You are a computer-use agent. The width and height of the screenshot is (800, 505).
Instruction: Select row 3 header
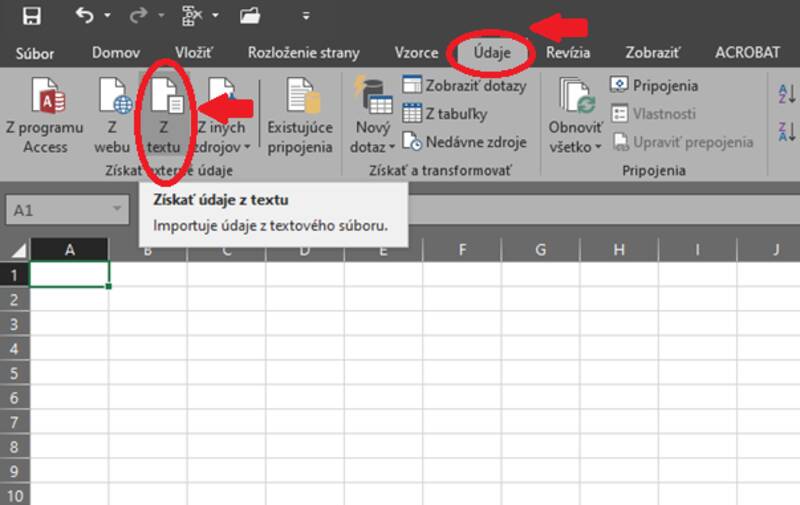tap(14, 324)
